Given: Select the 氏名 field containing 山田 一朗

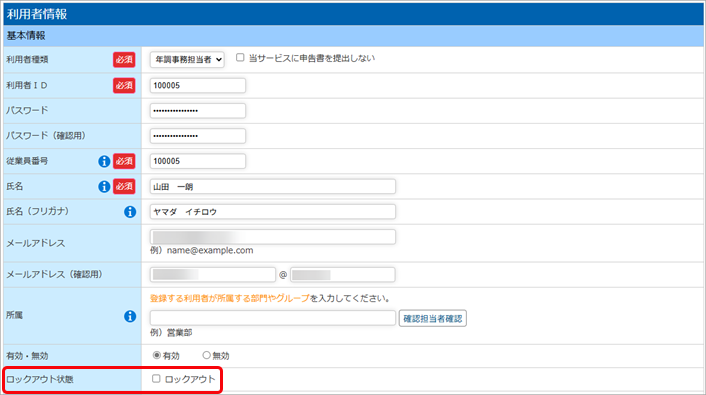Looking at the screenshot, I should click(273, 186).
